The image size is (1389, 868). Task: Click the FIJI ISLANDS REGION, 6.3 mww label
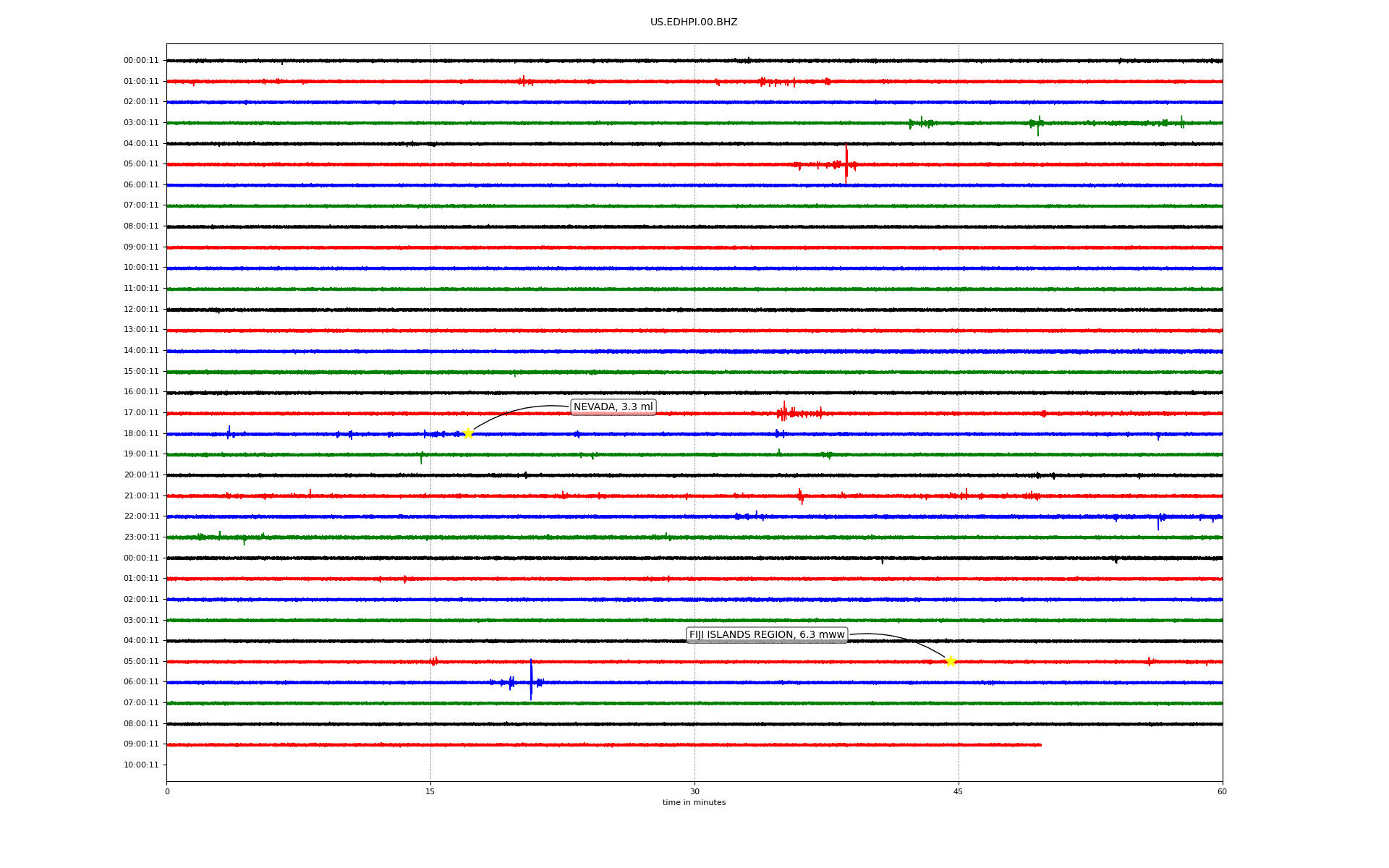tap(767, 635)
